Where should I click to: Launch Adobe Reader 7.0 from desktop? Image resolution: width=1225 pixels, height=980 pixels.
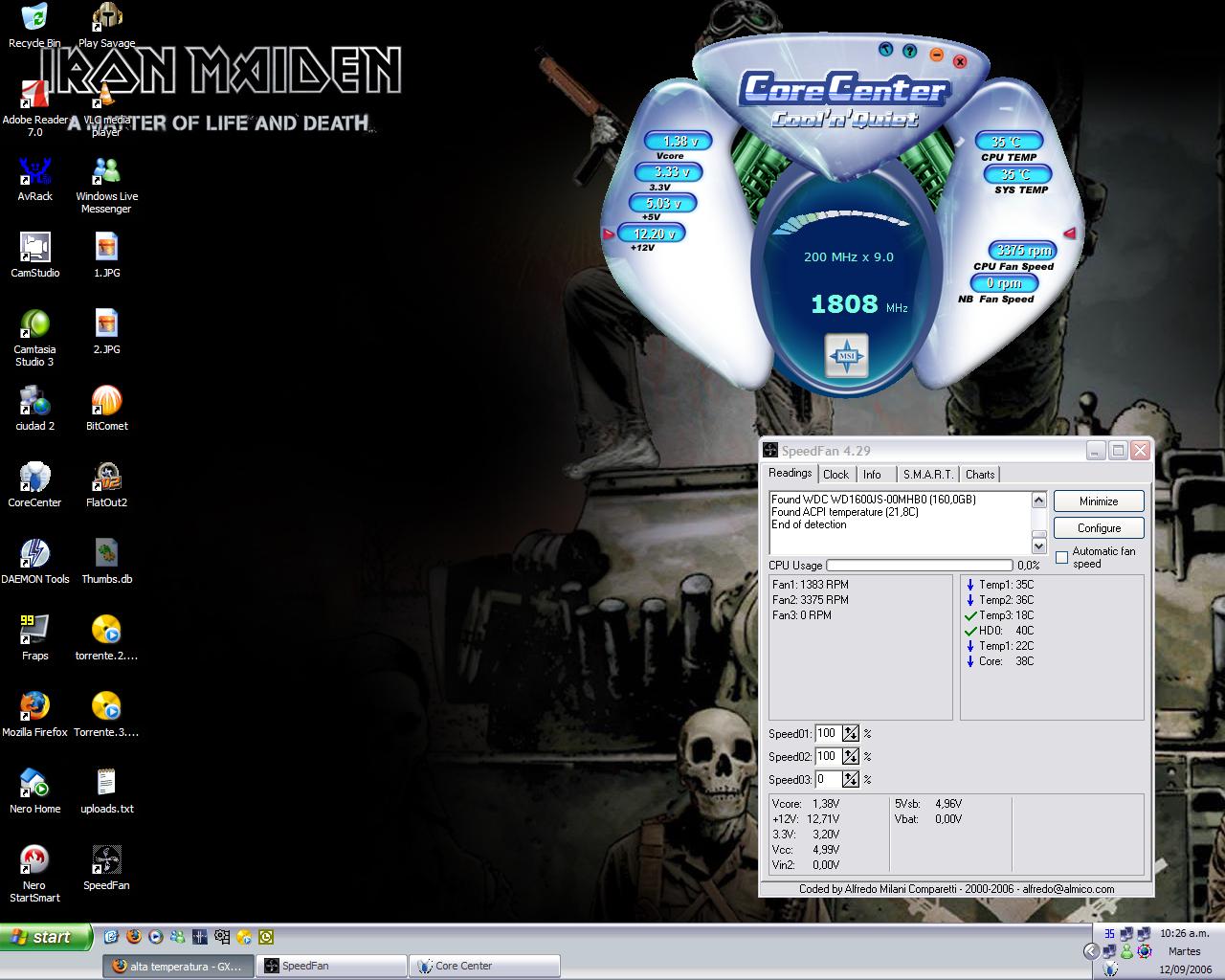[34, 108]
